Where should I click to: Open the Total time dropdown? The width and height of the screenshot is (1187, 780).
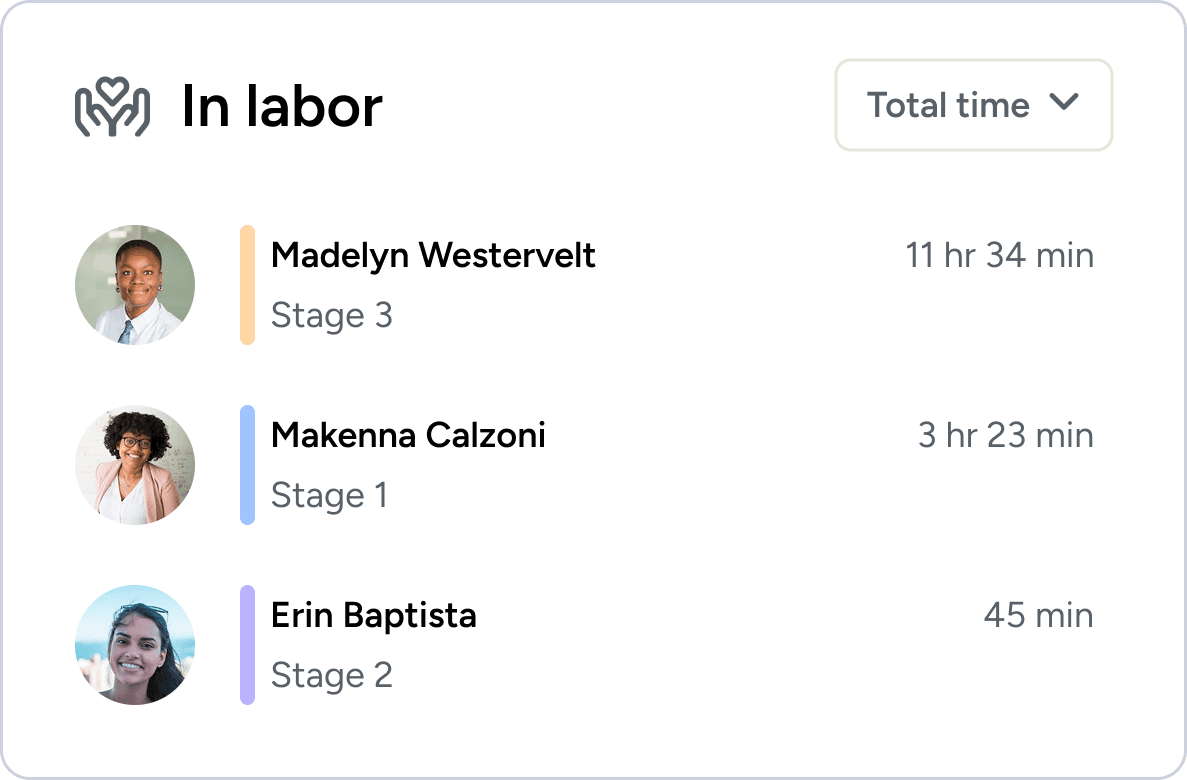(x=972, y=105)
